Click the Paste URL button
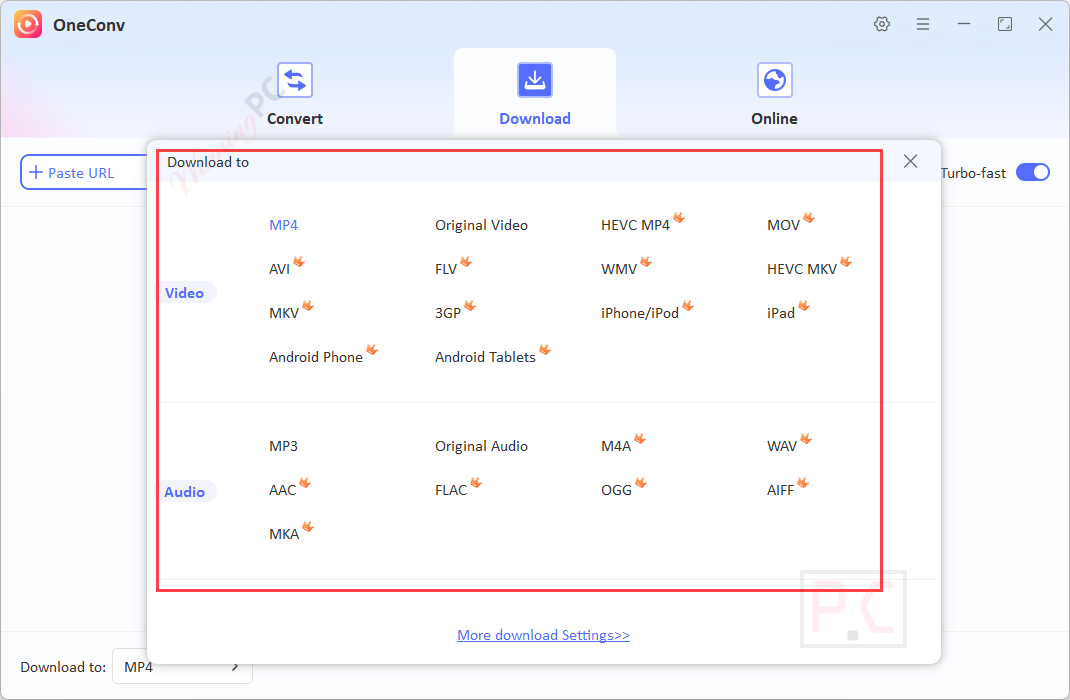This screenshot has width=1070, height=700. pos(83,173)
